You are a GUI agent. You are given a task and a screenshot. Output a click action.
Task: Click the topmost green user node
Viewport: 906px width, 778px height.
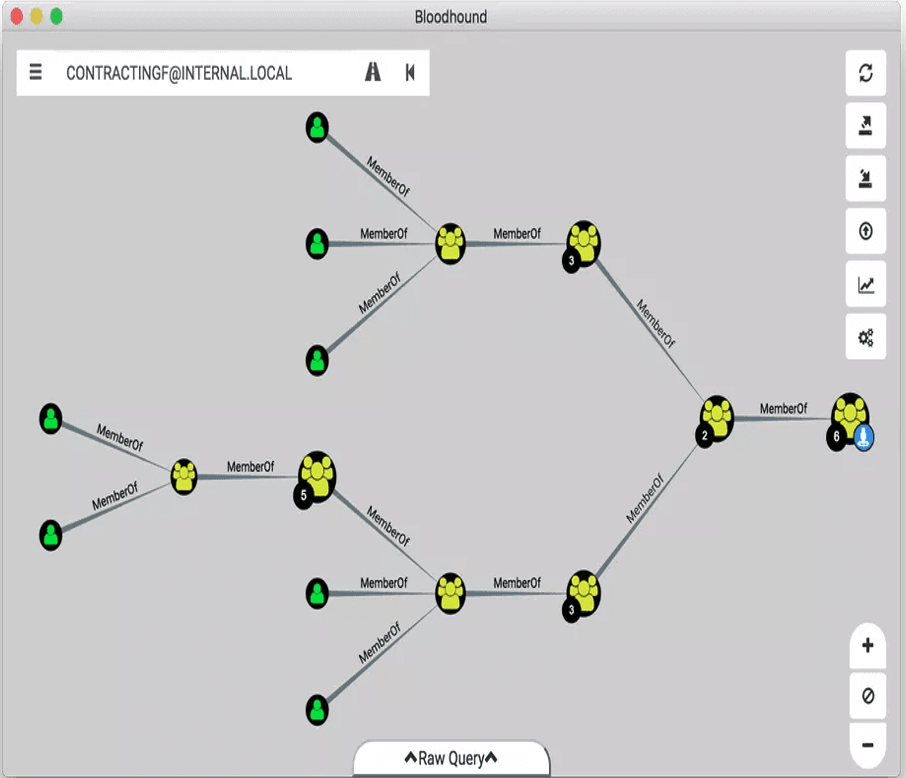(317, 127)
